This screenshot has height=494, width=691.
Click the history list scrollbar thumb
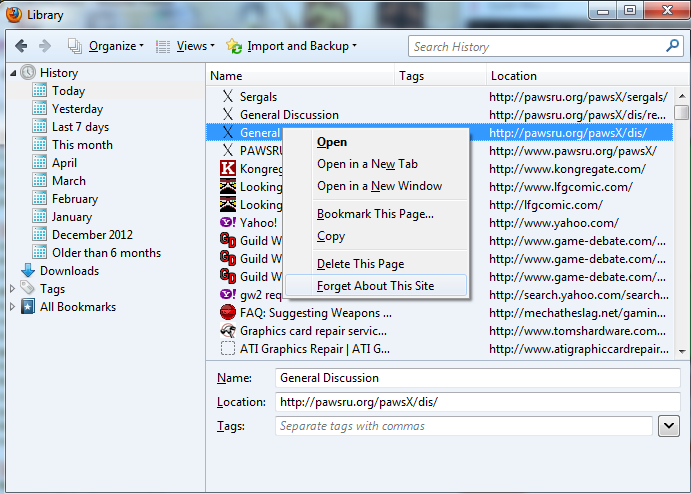(682, 112)
